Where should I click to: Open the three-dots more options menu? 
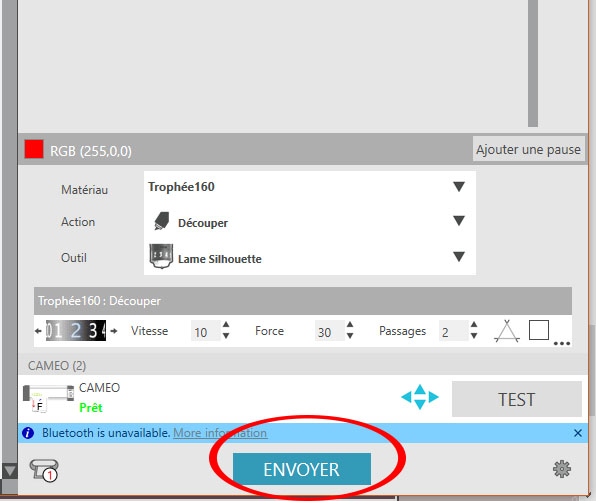point(562,343)
